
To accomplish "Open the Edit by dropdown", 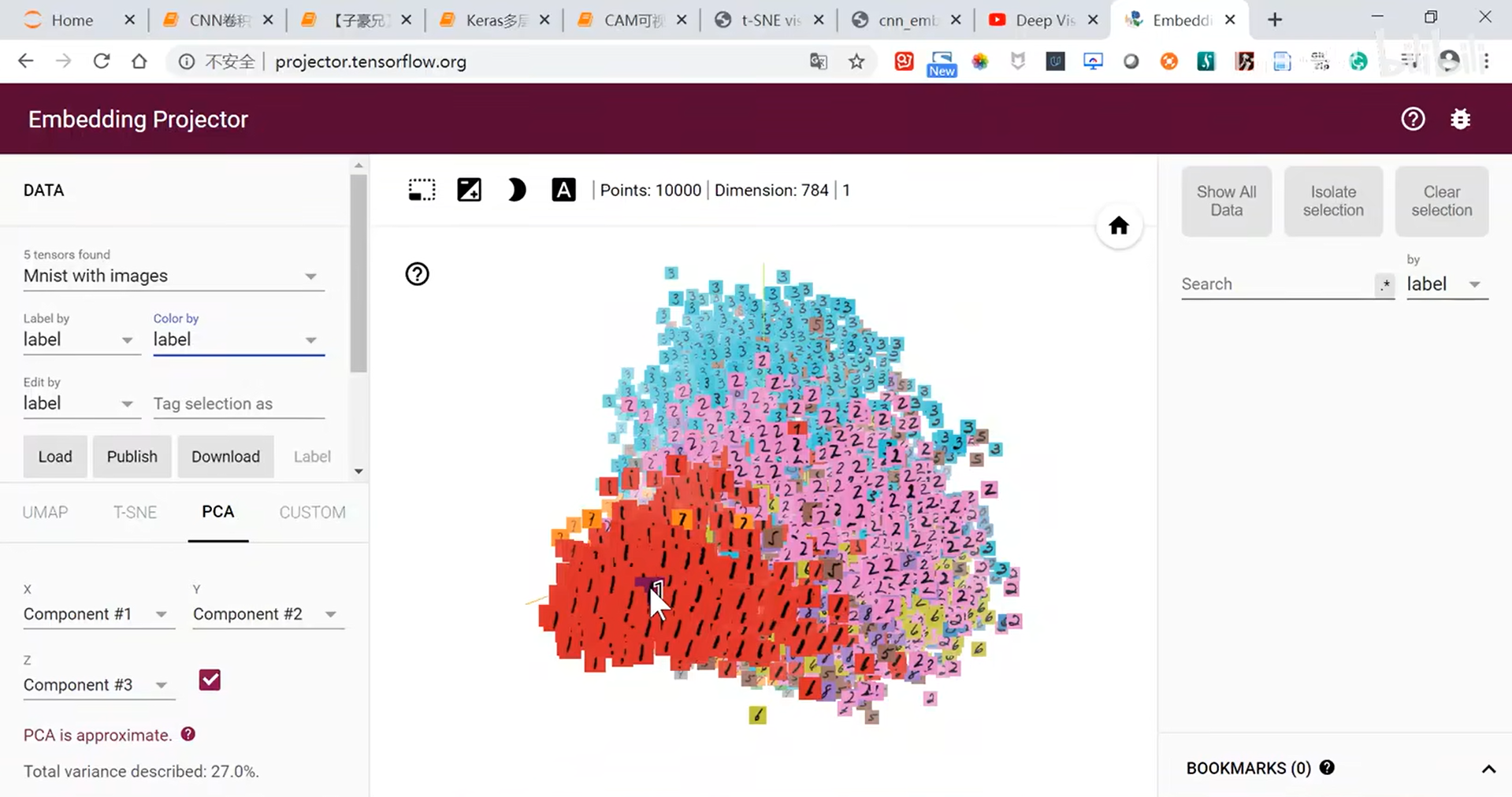I will (82, 403).
